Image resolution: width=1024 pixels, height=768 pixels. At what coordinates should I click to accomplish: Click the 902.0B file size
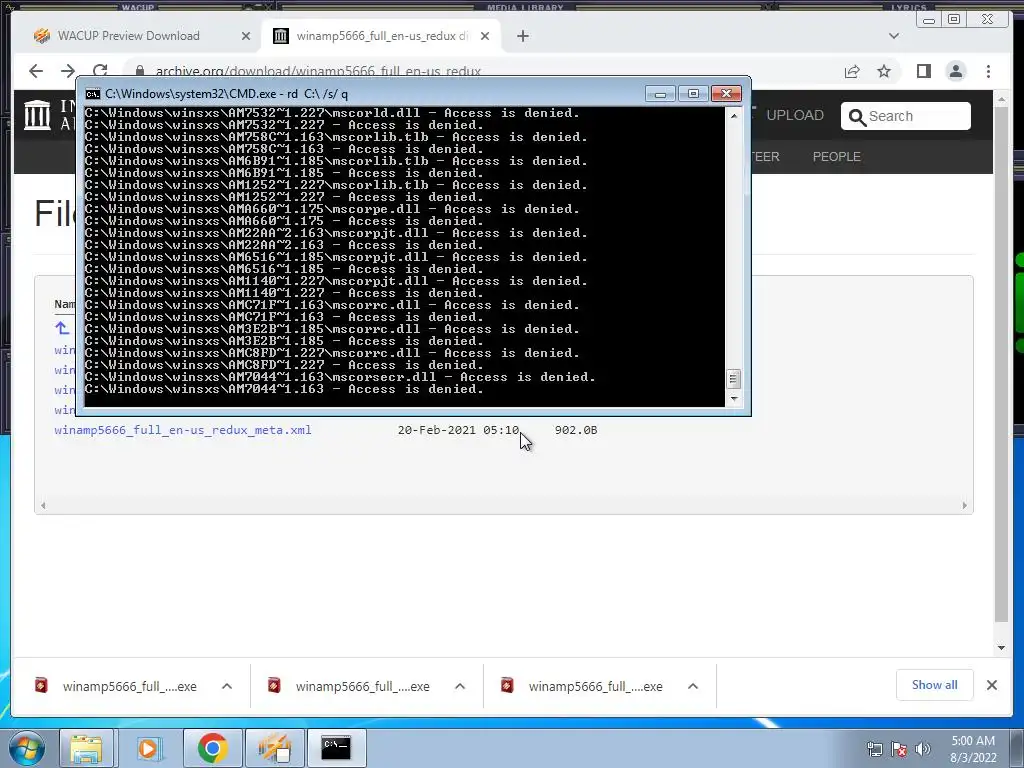[x=576, y=430]
